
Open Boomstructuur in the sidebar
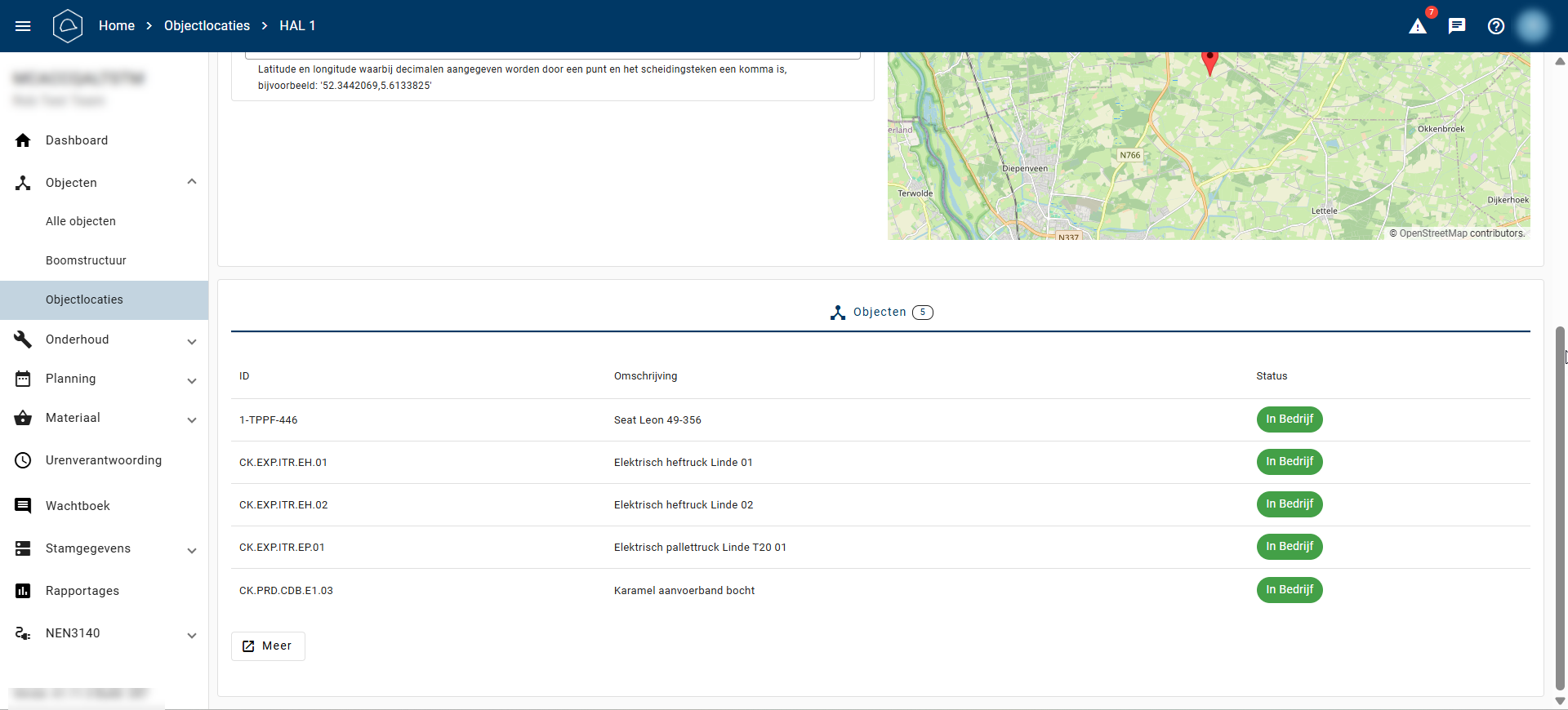tap(86, 260)
